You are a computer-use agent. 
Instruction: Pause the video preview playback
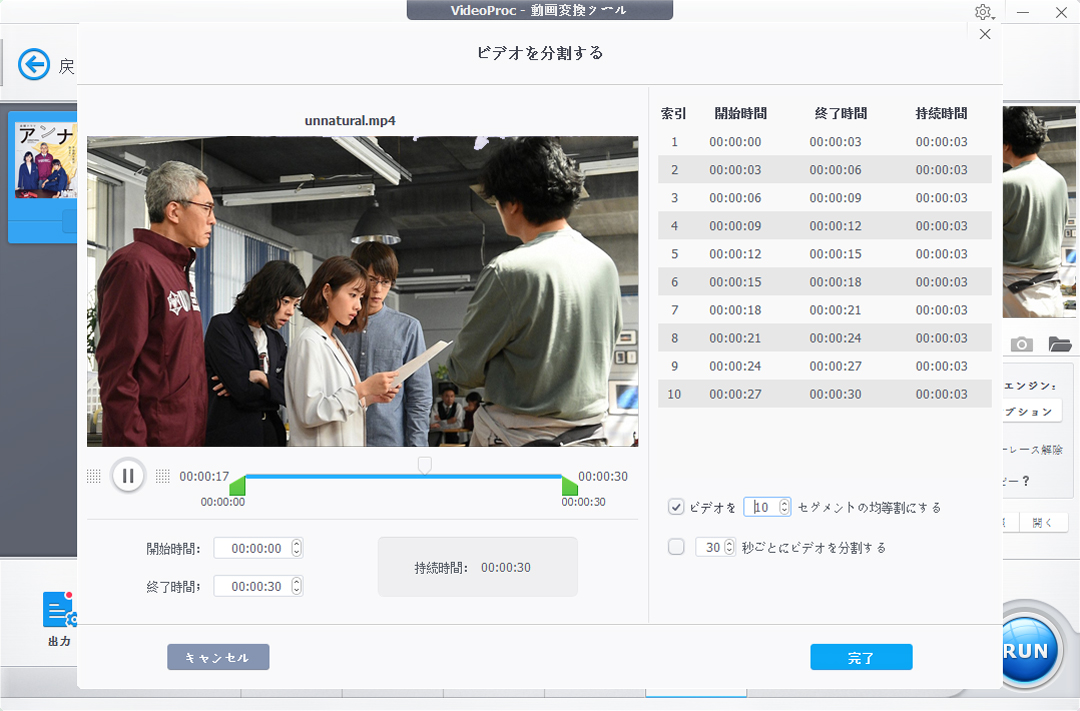coord(128,475)
